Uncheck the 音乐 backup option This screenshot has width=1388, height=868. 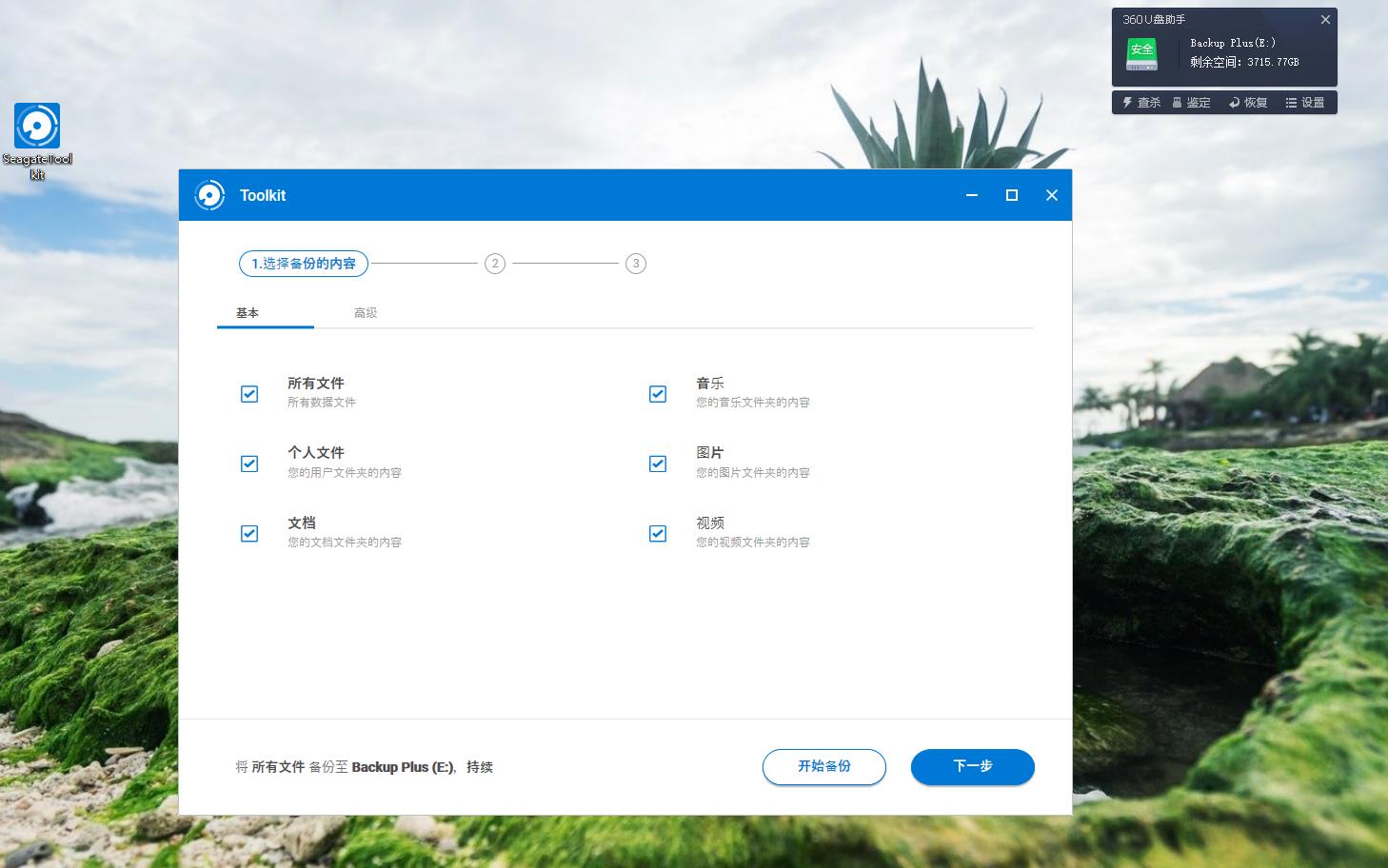[x=657, y=393]
